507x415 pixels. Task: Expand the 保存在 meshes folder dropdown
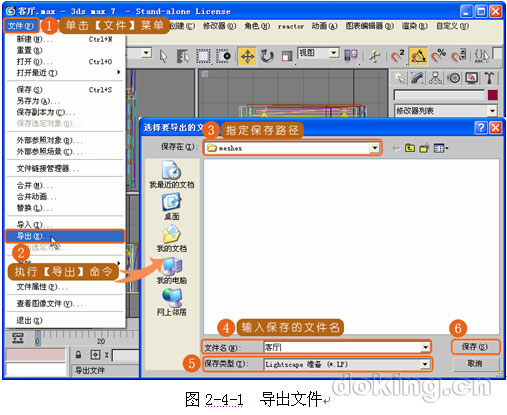tap(375, 148)
